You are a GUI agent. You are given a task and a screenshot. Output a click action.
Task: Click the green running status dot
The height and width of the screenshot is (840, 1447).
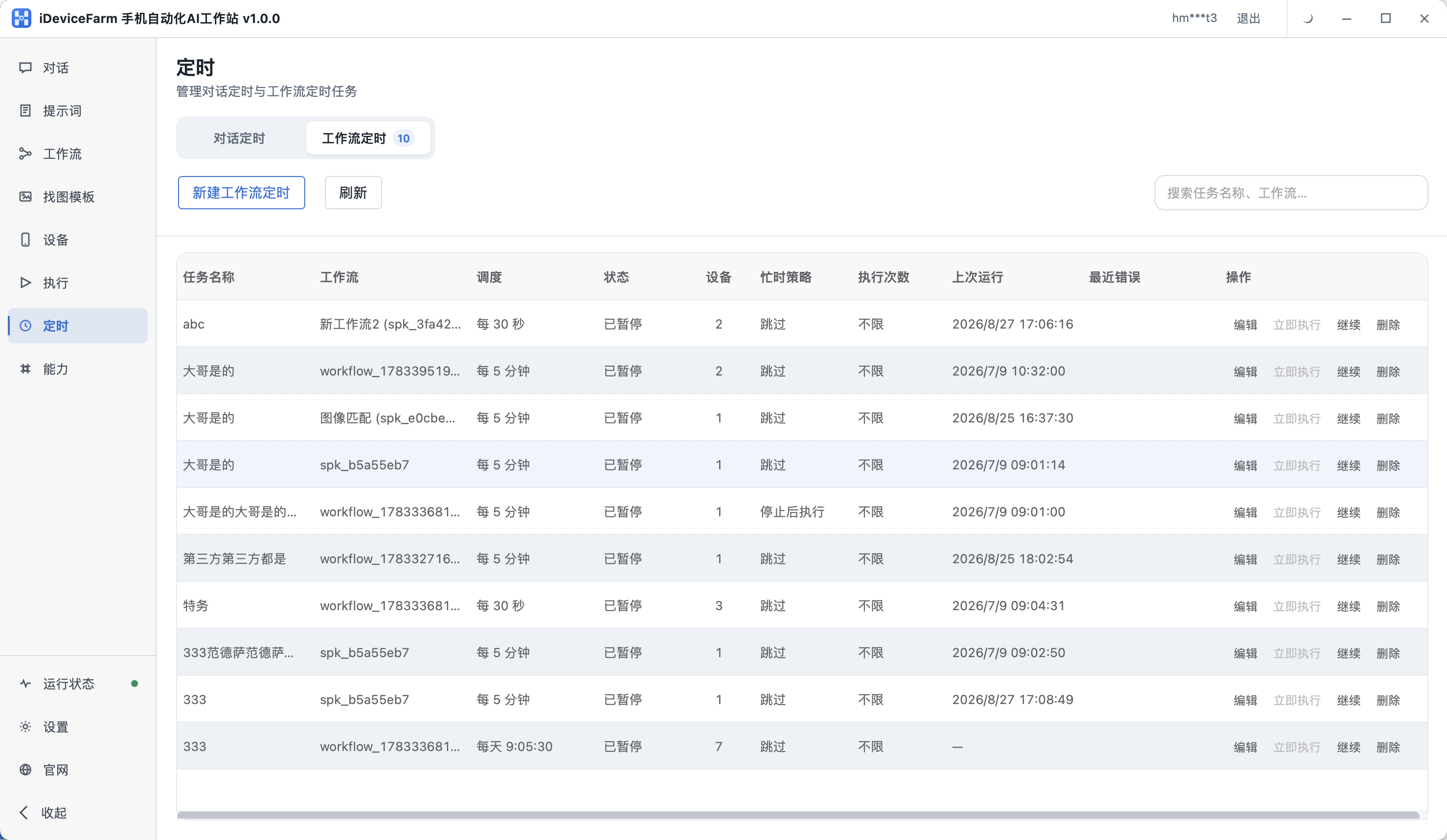[x=135, y=684]
